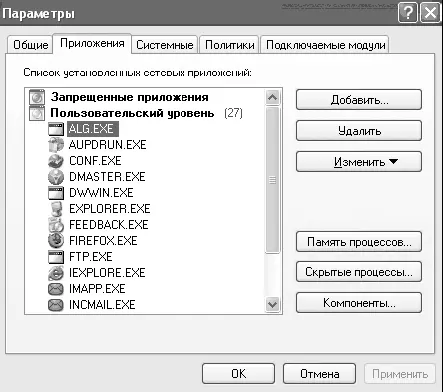This screenshot has width=443, height=392.
Task: Click the list scrollbar down arrow
Action: point(273,304)
